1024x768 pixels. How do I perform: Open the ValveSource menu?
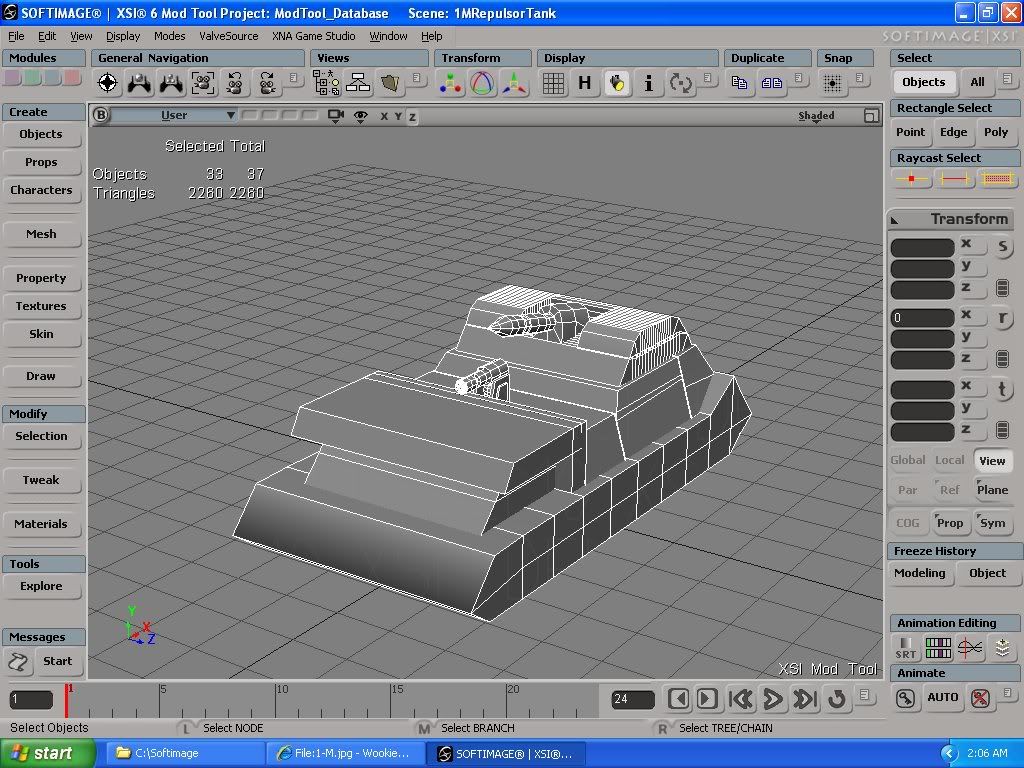[x=229, y=36]
